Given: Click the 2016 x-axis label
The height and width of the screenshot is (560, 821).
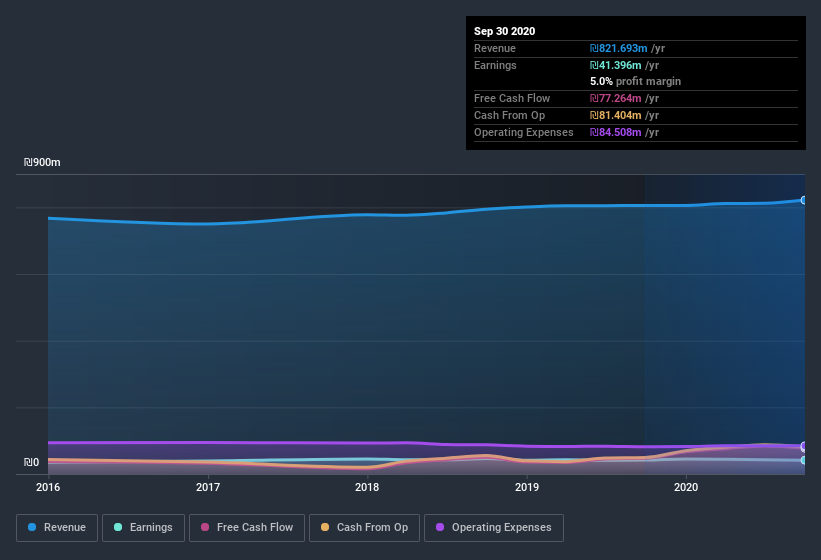Looking at the screenshot, I should [x=48, y=487].
